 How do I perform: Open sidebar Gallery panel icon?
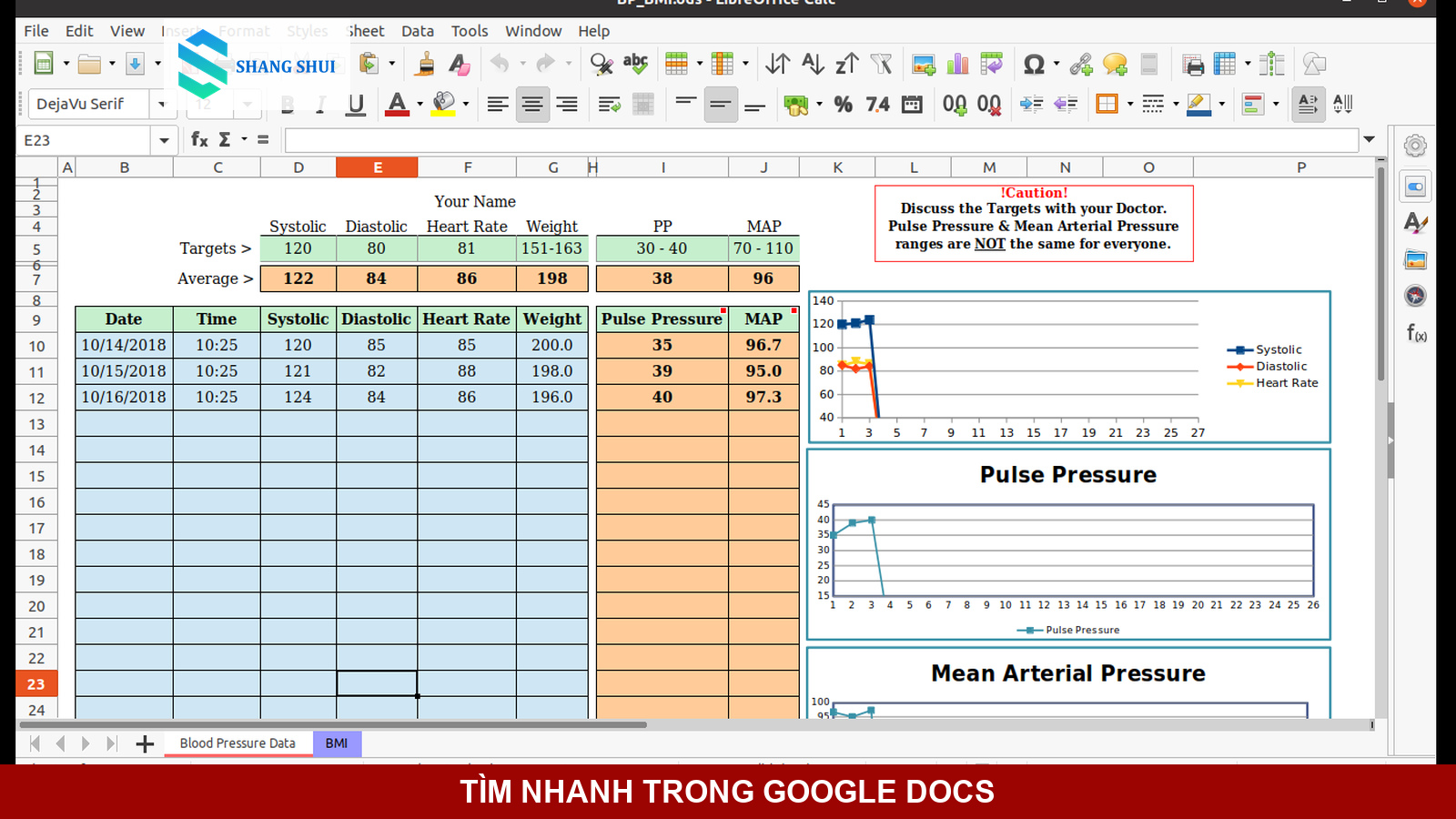click(1415, 259)
